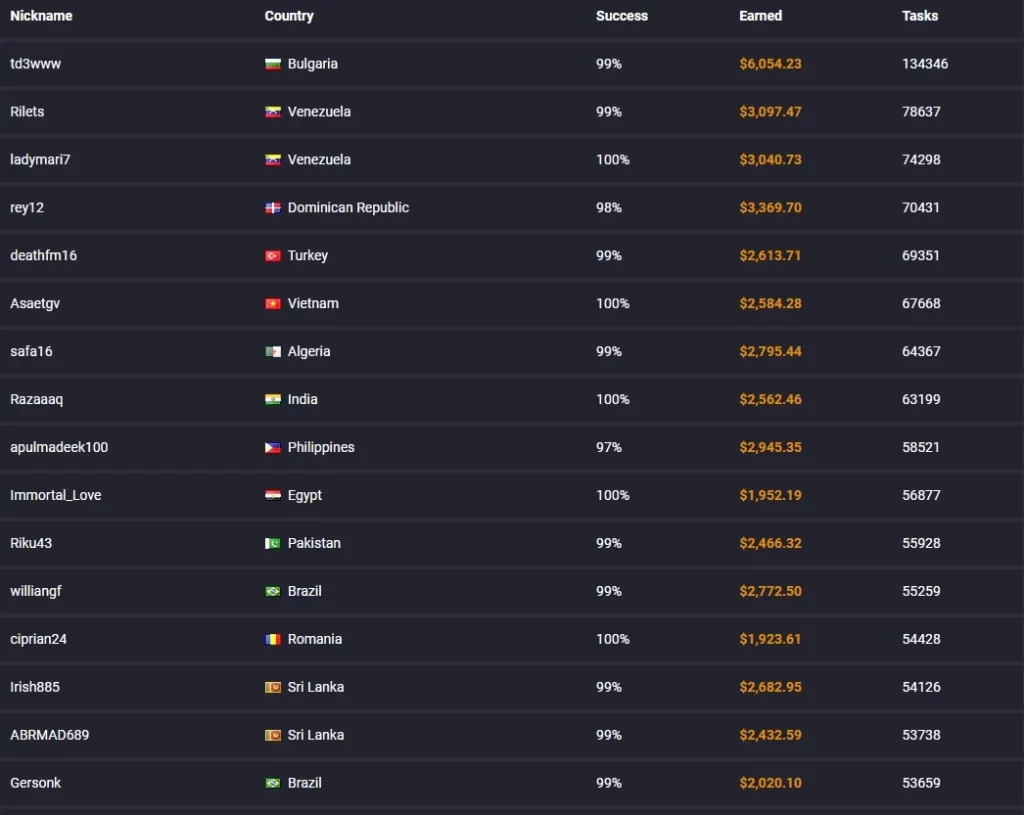The width and height of the screenshot is (1024, 815).
Task: Sort by the Country column header
Action: point(289,16)
